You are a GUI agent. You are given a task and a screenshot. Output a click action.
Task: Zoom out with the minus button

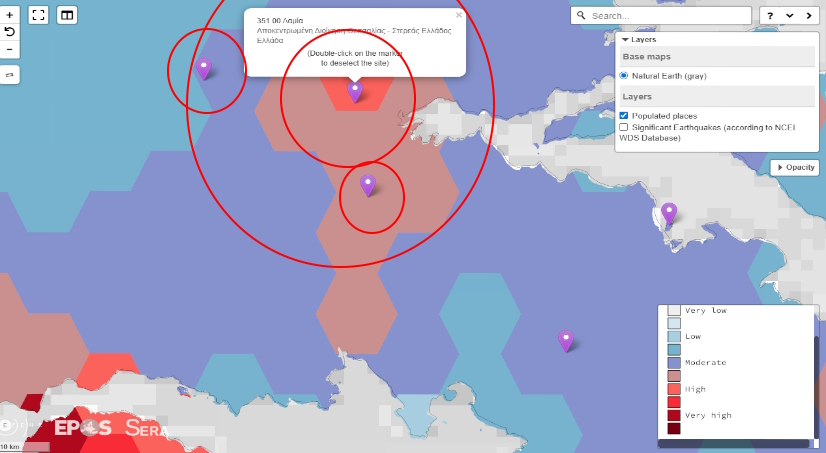pyautogui.click(x=10, y=49)
